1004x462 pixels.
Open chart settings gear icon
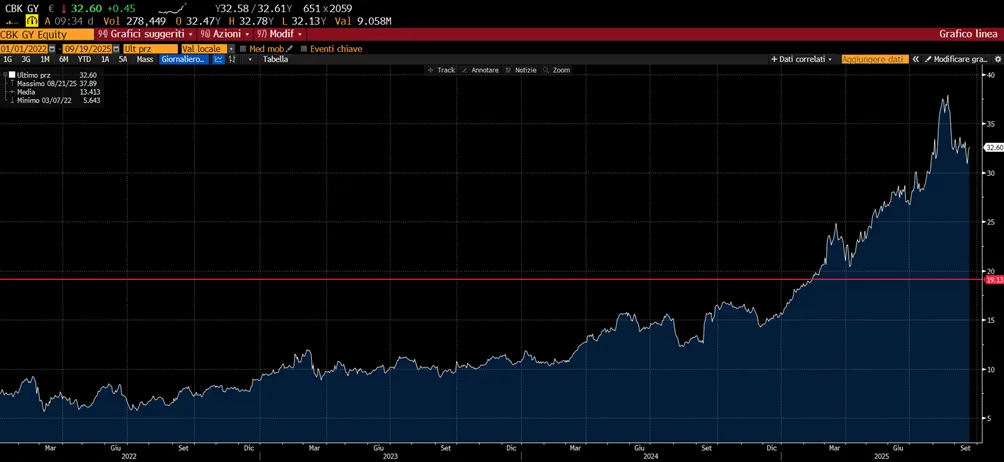[x=998, y=59]
